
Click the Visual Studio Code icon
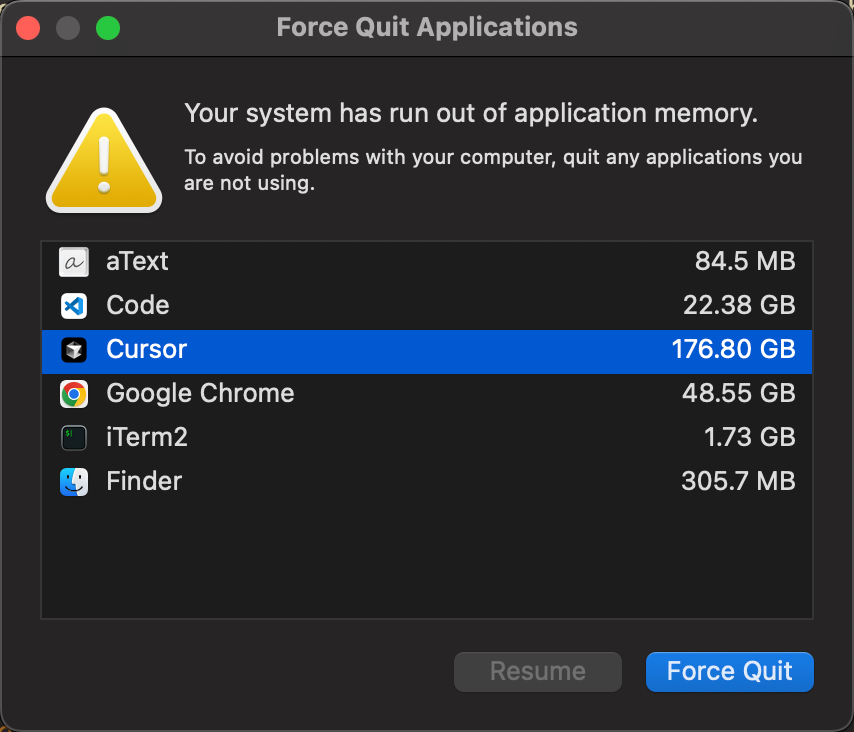74,306
